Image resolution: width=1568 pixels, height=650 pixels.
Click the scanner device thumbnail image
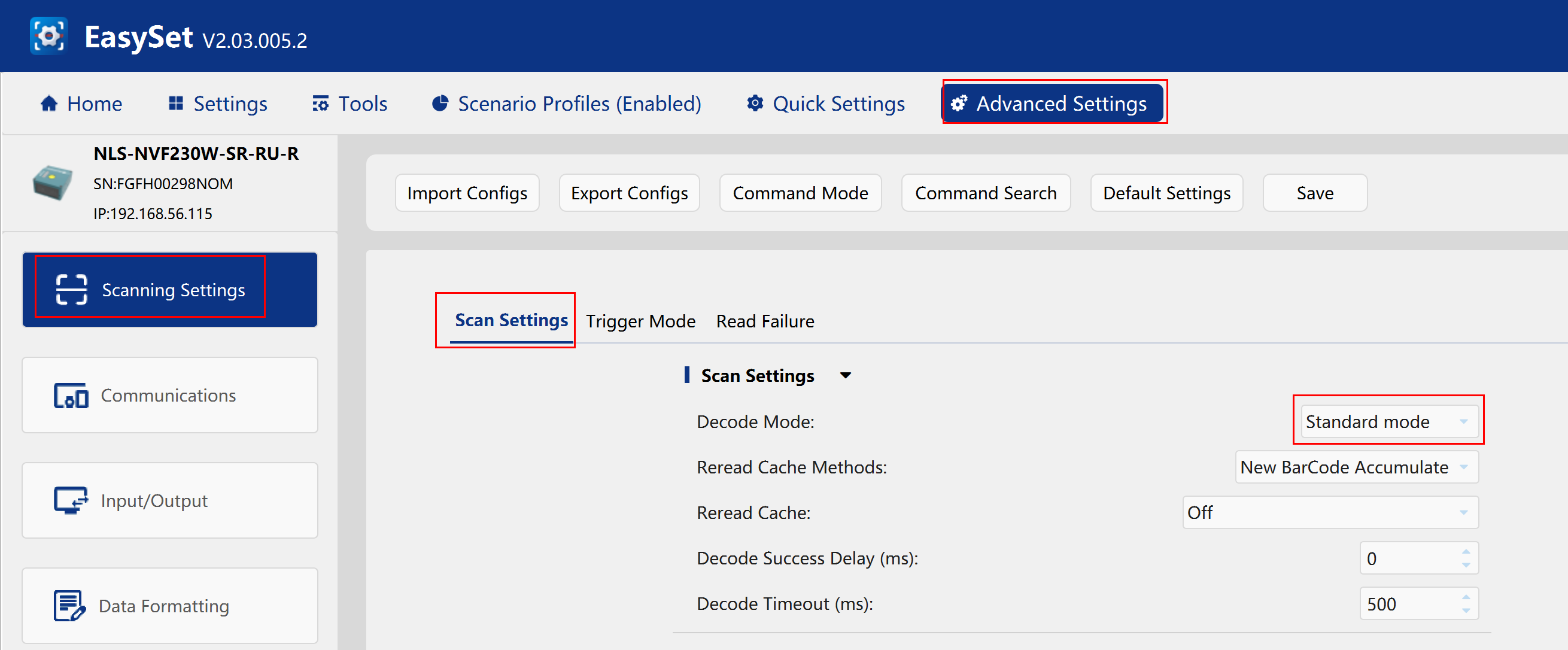click(x=52, y=183)
